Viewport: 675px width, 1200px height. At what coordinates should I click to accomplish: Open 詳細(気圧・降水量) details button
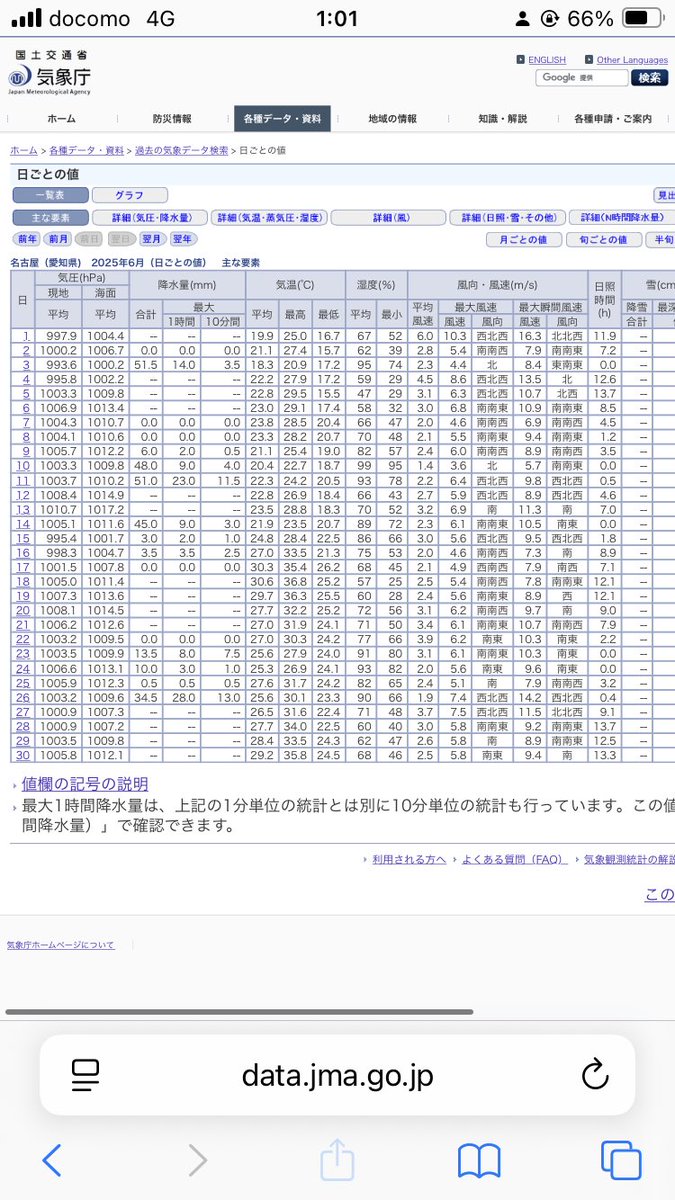[x=150, y=218]
